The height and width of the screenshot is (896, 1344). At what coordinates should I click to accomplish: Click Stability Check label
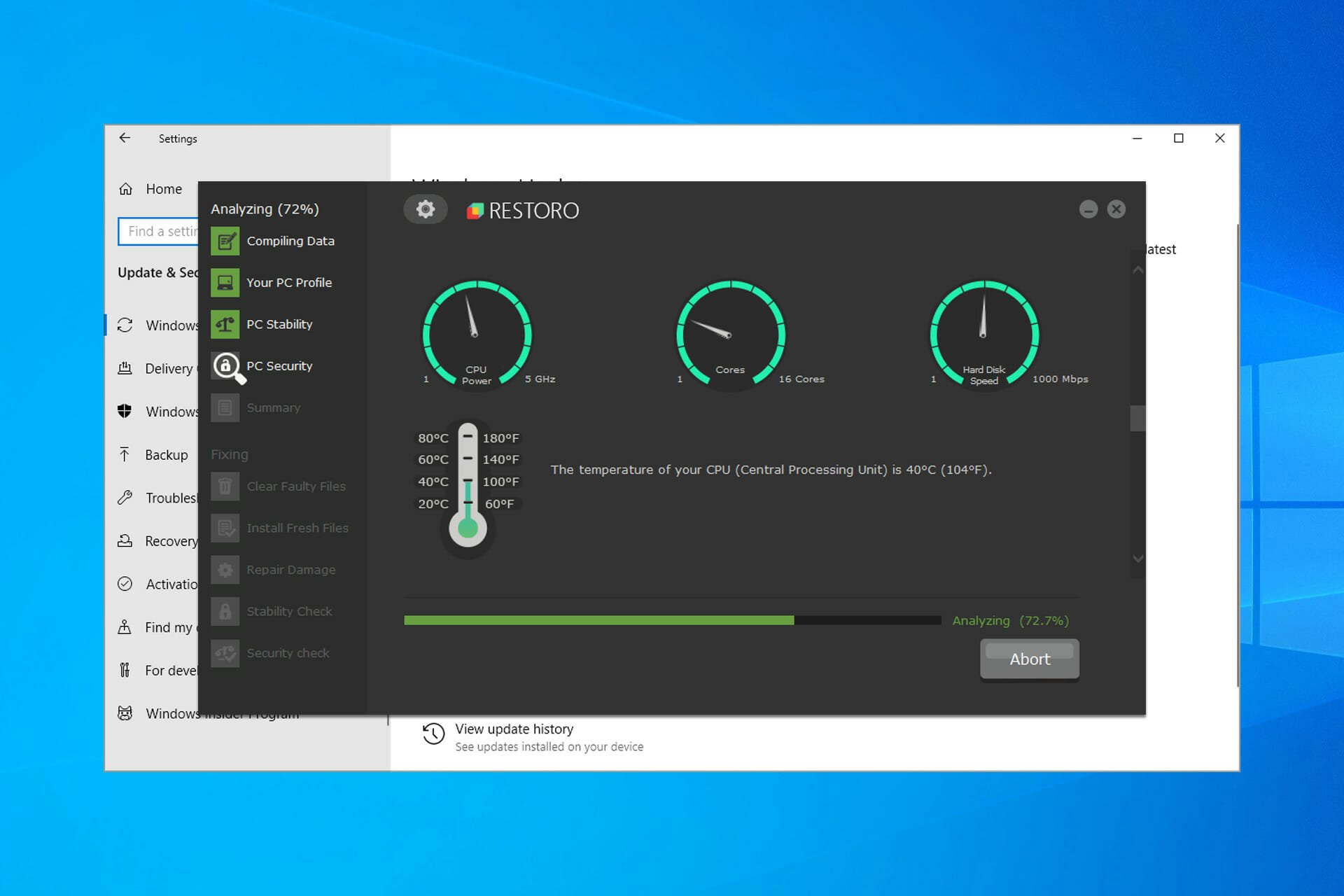click(x=289, y=611)
